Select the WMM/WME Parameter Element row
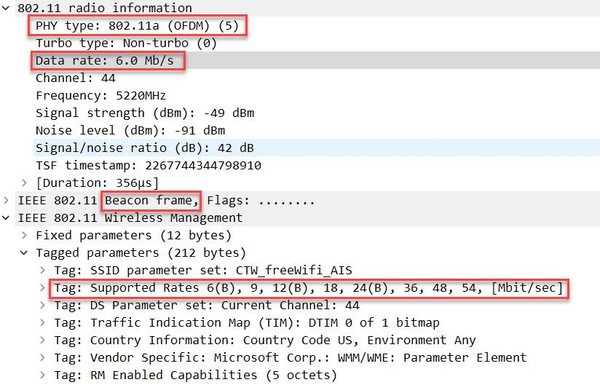The height and width of the screenshot is (384, 600). (290, 358)
